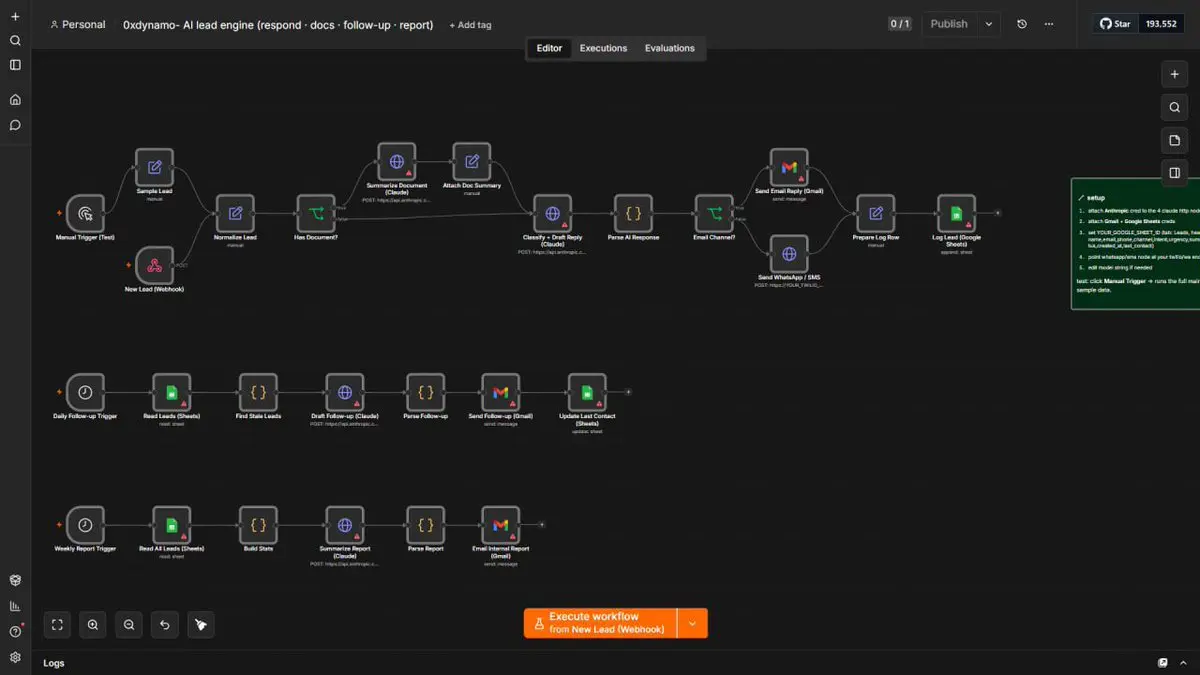Toggle the sidebar panel icon on the left

point(15,65)
